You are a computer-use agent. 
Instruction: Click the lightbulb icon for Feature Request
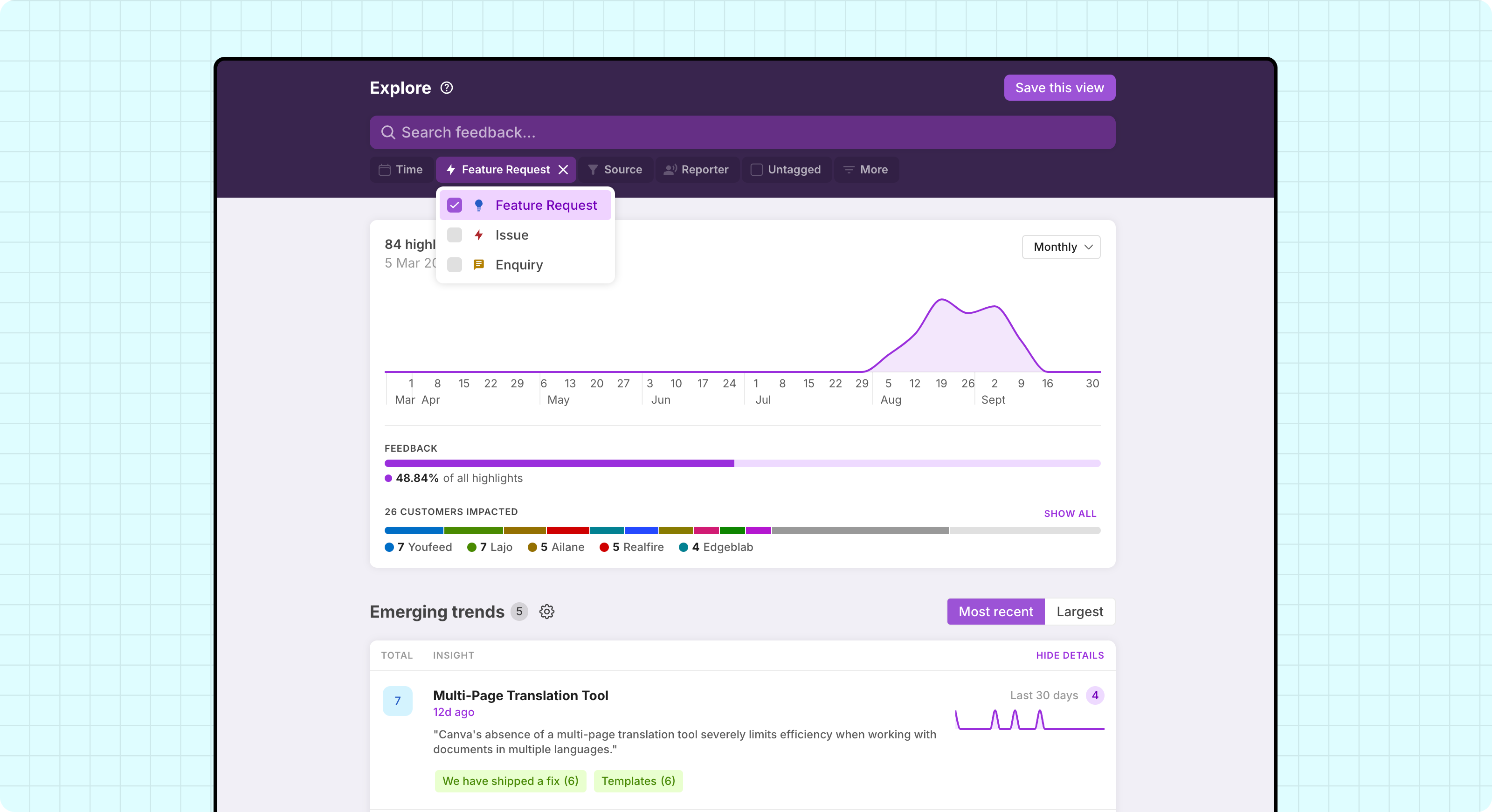478,205
